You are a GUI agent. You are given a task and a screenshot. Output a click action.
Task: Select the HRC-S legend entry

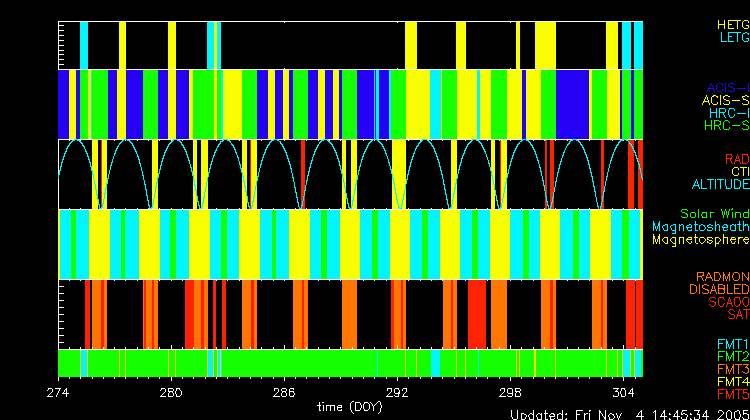coord(726,126)
